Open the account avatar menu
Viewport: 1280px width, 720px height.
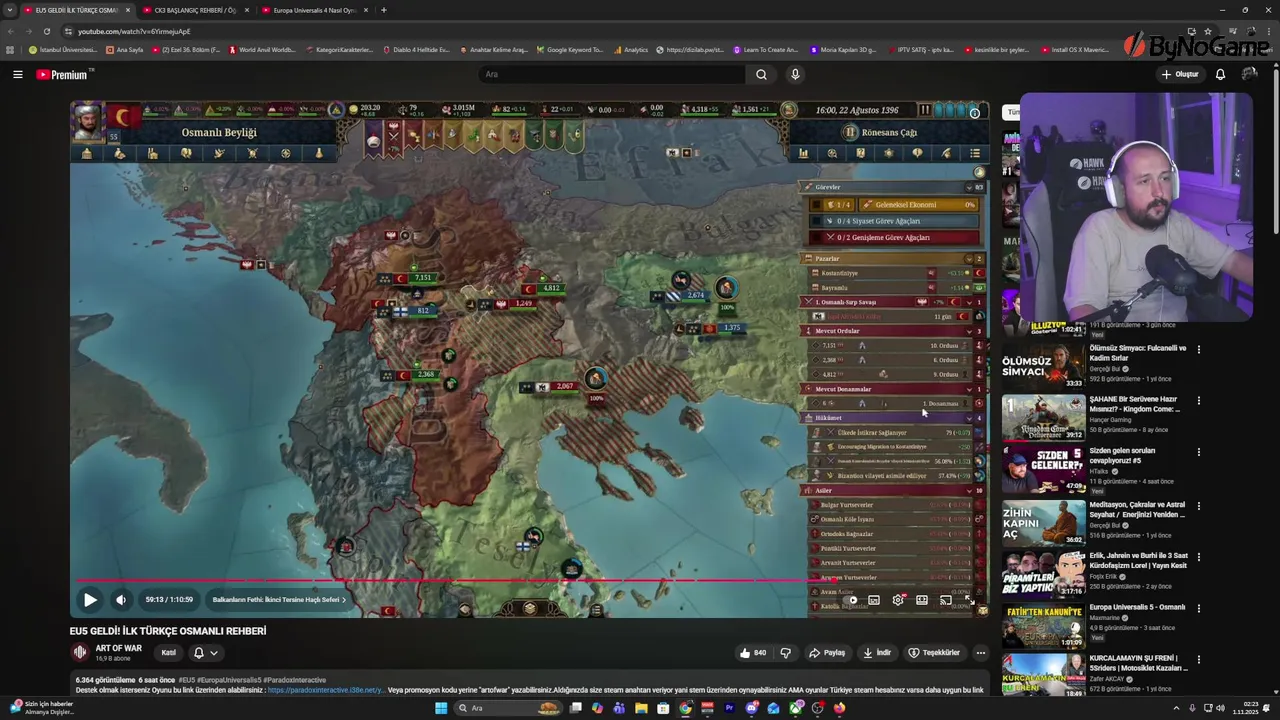[x=1249, y=74]
